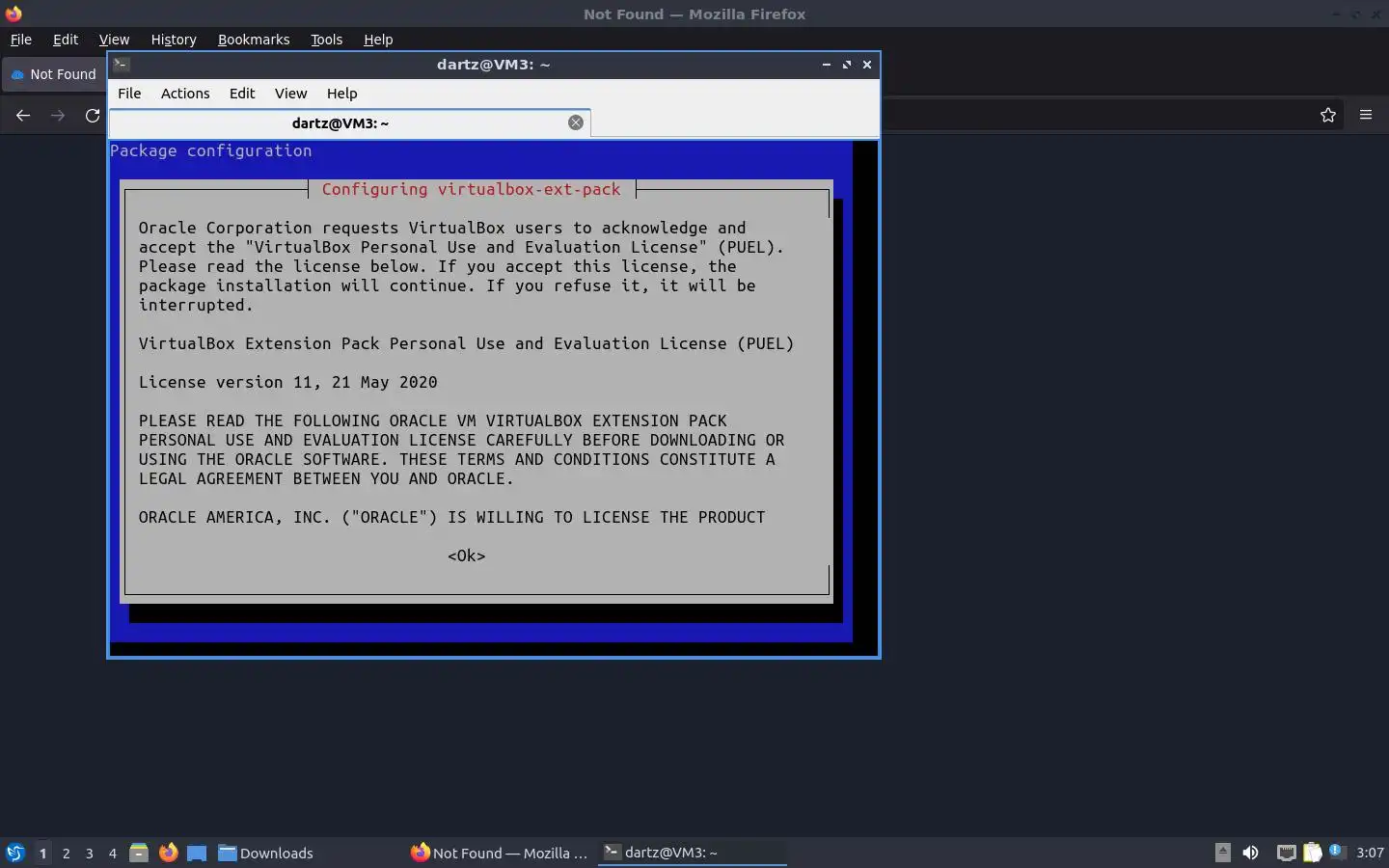The image size is (1389, 868).
Task: Open the terminal File menu
Action: [x=129, y=94]
